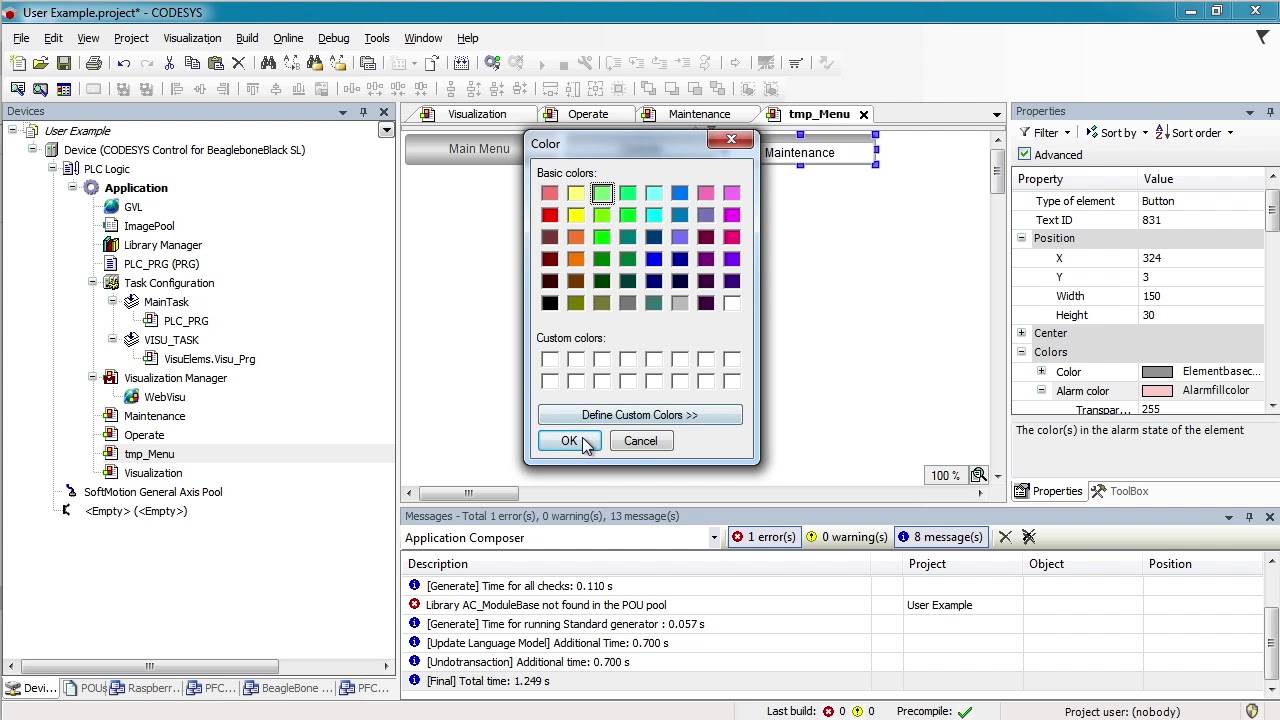Collapse the Visualization Manager tree node
Screen dimensions: 1280x720
(92, 378)
